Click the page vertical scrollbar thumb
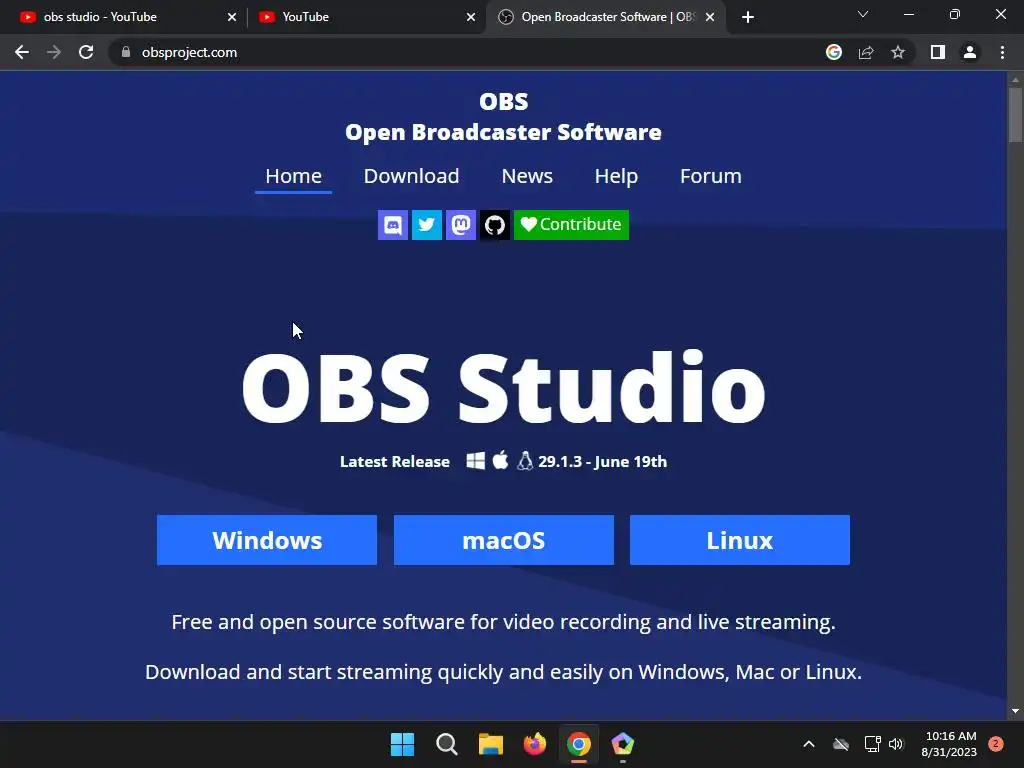This screenshot has width=1024, height=768. click(x=1015, y=114)
